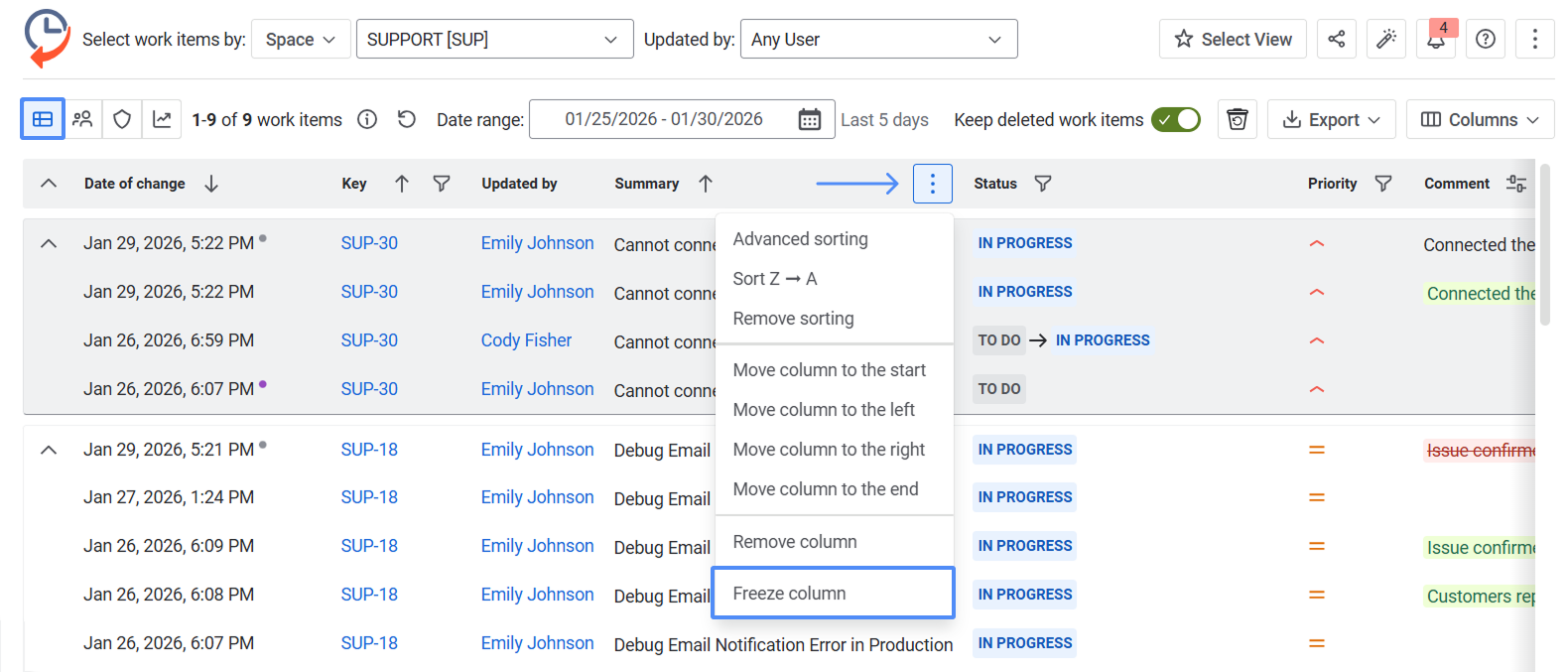Switch to the users view toggle

82,119
